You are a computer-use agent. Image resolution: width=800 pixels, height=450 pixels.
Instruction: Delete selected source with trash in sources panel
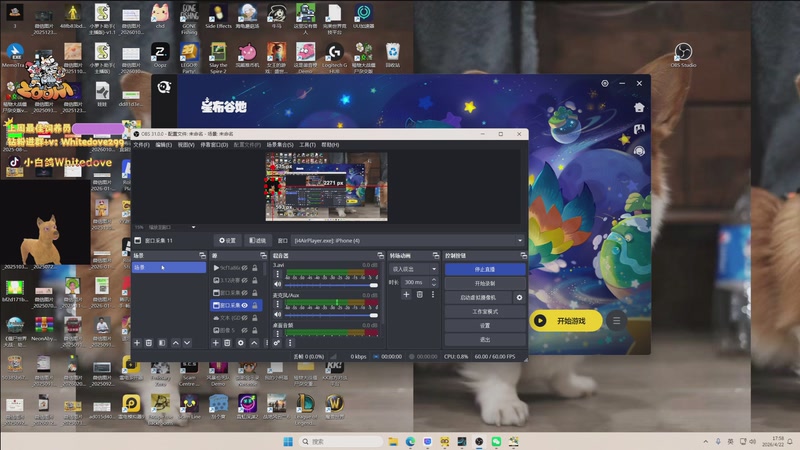(x=228, y=343)
